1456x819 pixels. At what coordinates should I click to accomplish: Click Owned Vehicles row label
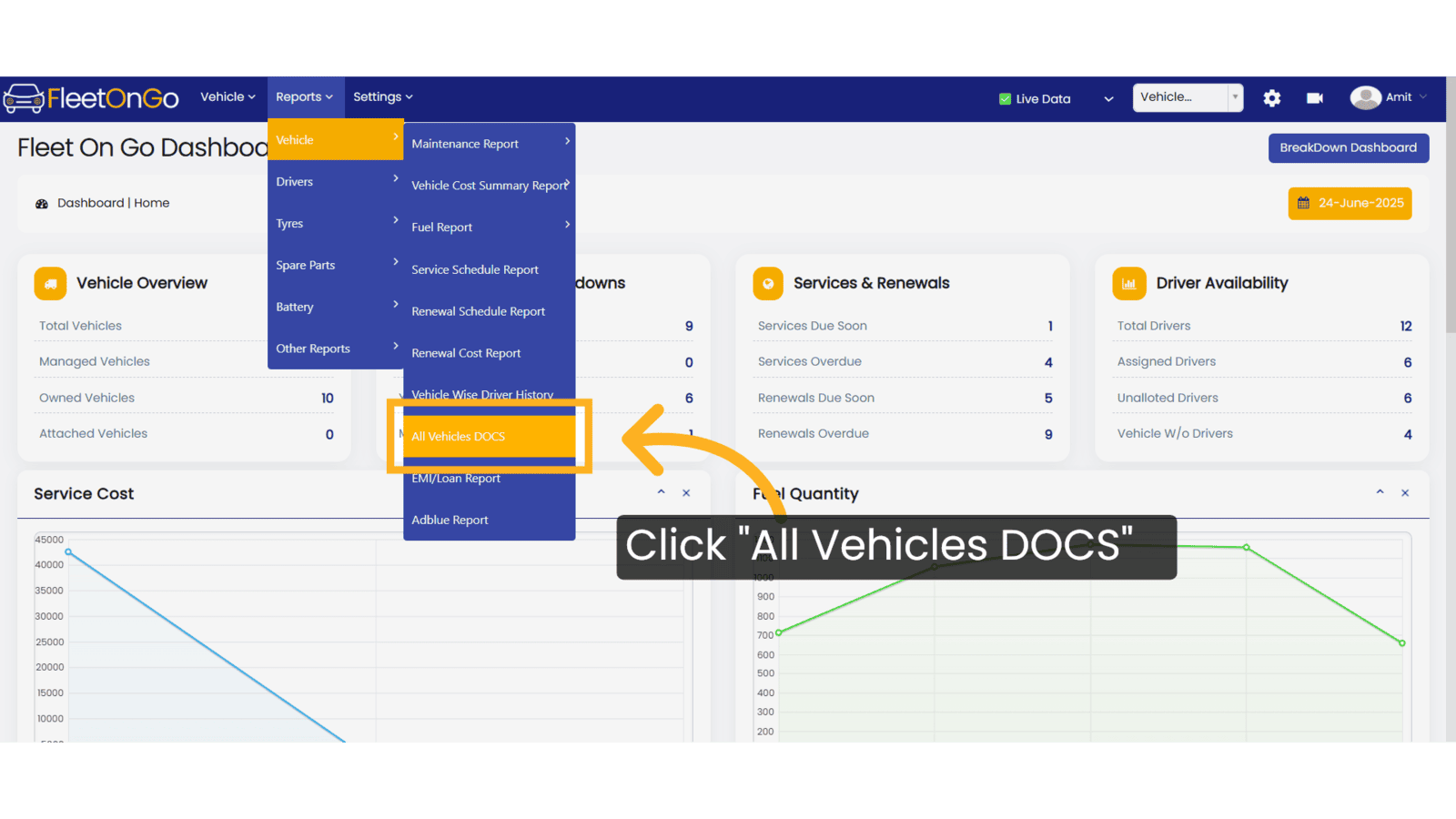pyautogui.click(x=86, y=398)
